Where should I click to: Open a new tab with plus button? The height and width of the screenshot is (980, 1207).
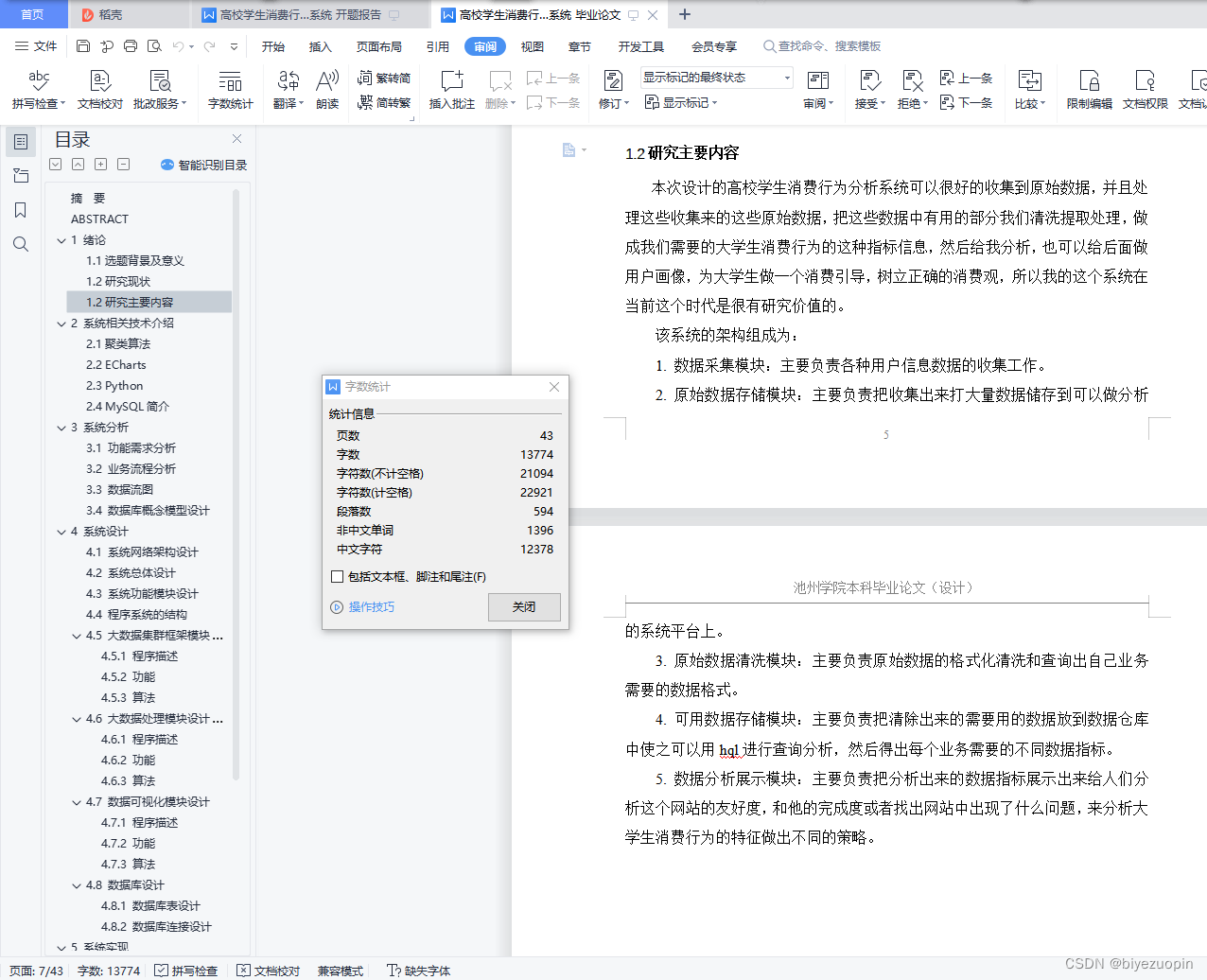tap(685, 14)
